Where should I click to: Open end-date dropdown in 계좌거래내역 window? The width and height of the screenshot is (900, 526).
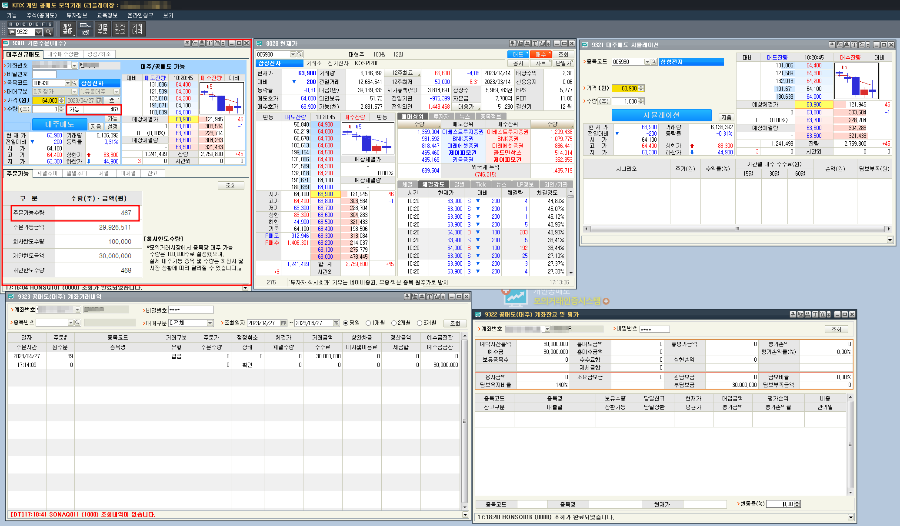(336, 323)
